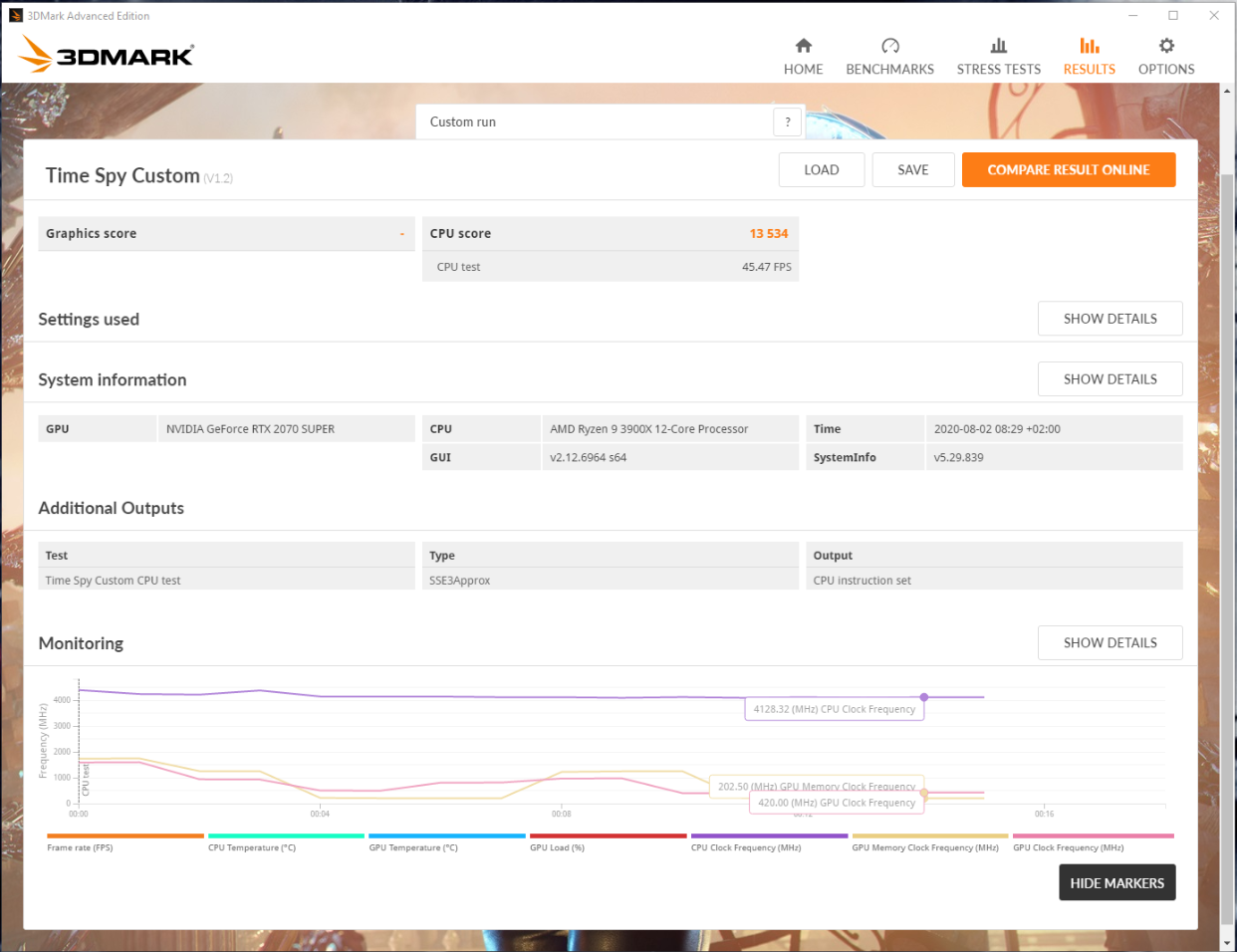1237x952 pixels.
Task: Click SystemInfo version v5.29.839
Action: [x=1055, y=458]
